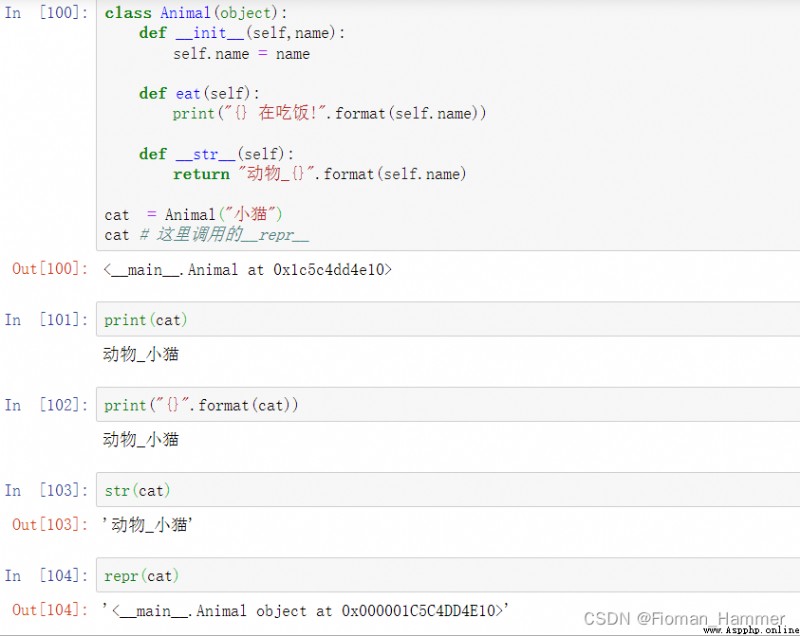Click the In [102] cell prompt
This screenshot has height=636, width=800.
pyautogui.click(x=46, y=404)
